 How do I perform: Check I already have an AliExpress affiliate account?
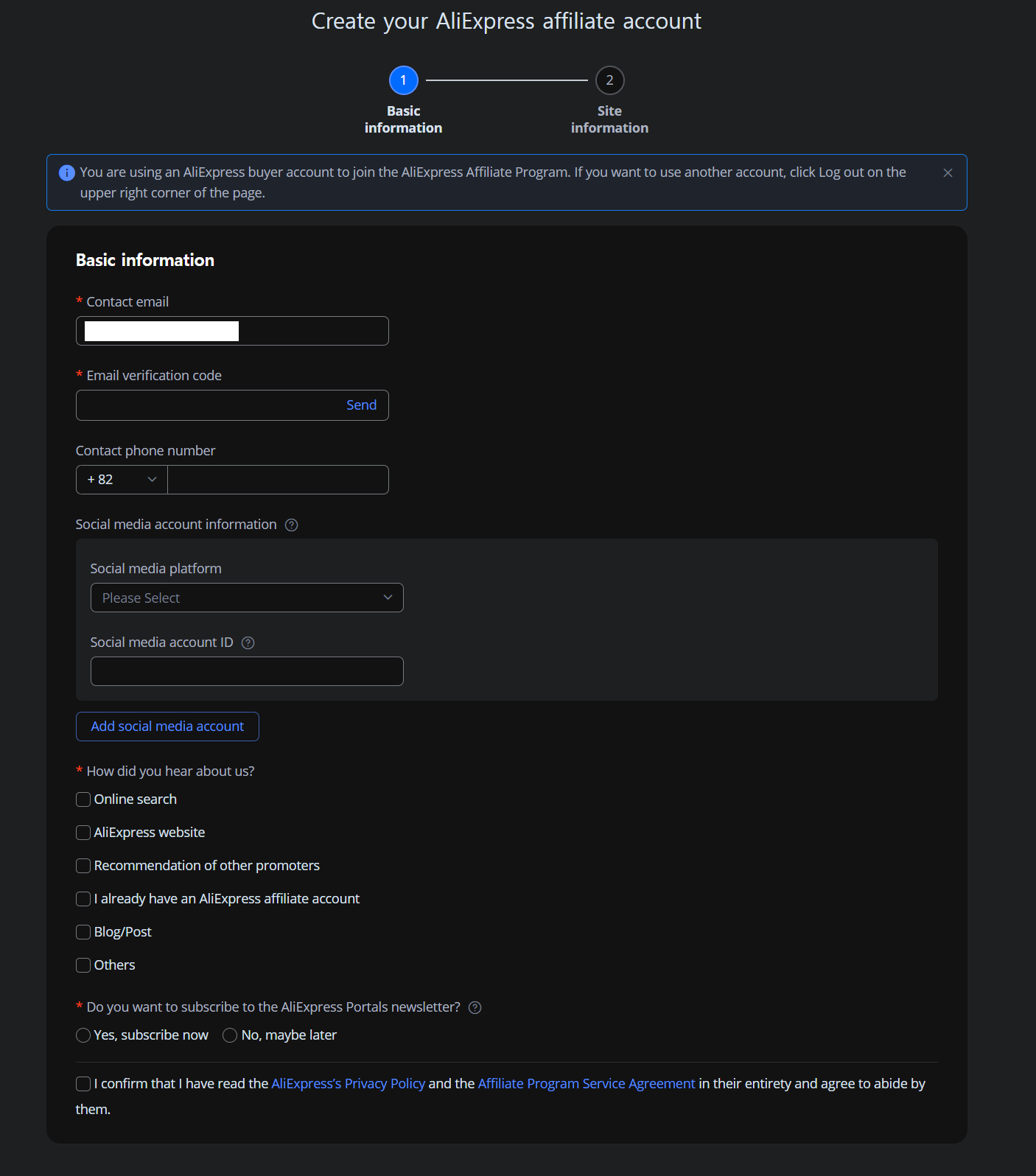click(83, 899)
